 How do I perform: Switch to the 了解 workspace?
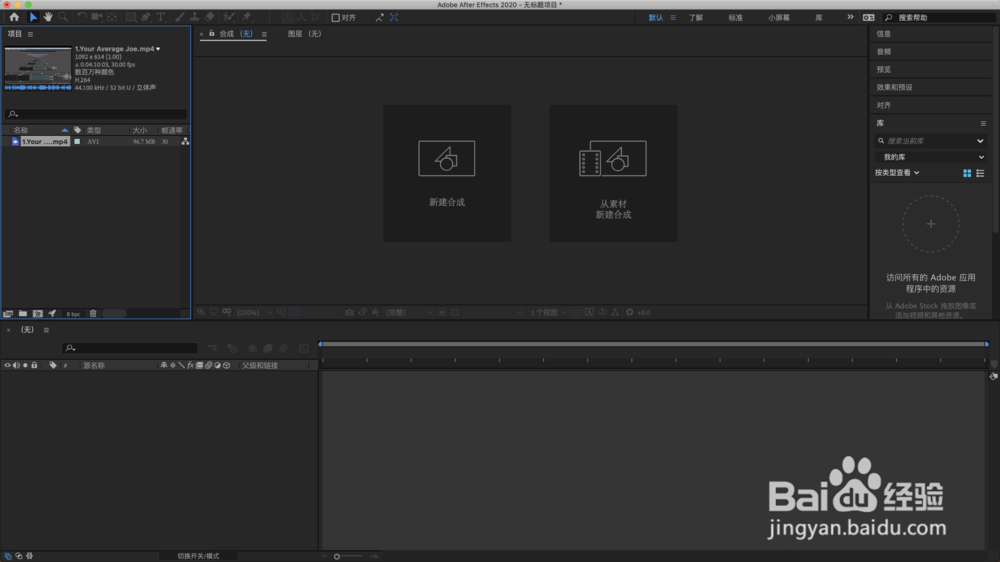[696, 18]
